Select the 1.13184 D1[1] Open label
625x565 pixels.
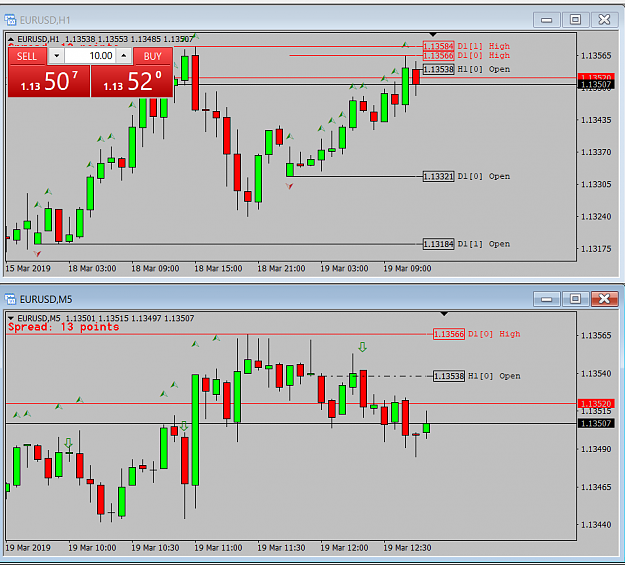coord(466,244)
